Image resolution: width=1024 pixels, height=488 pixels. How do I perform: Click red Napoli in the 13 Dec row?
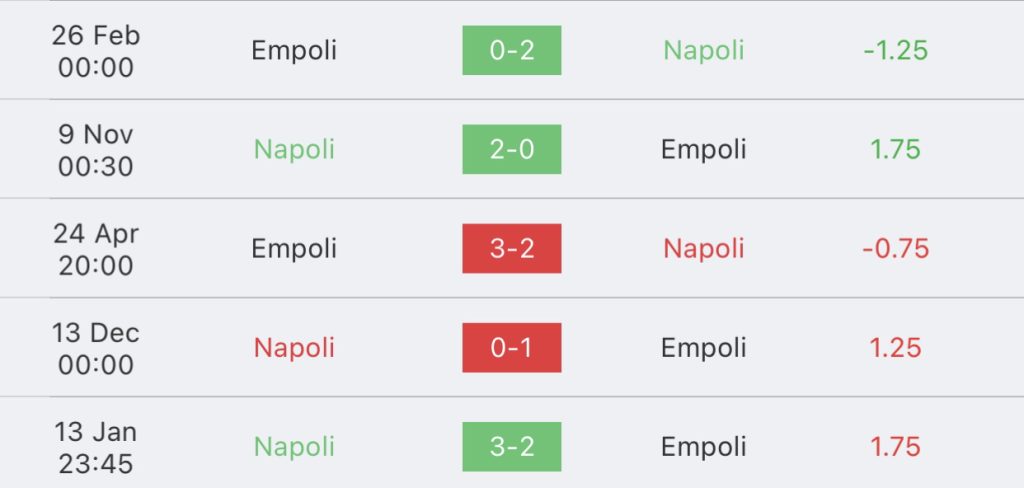tap(294, 348)
